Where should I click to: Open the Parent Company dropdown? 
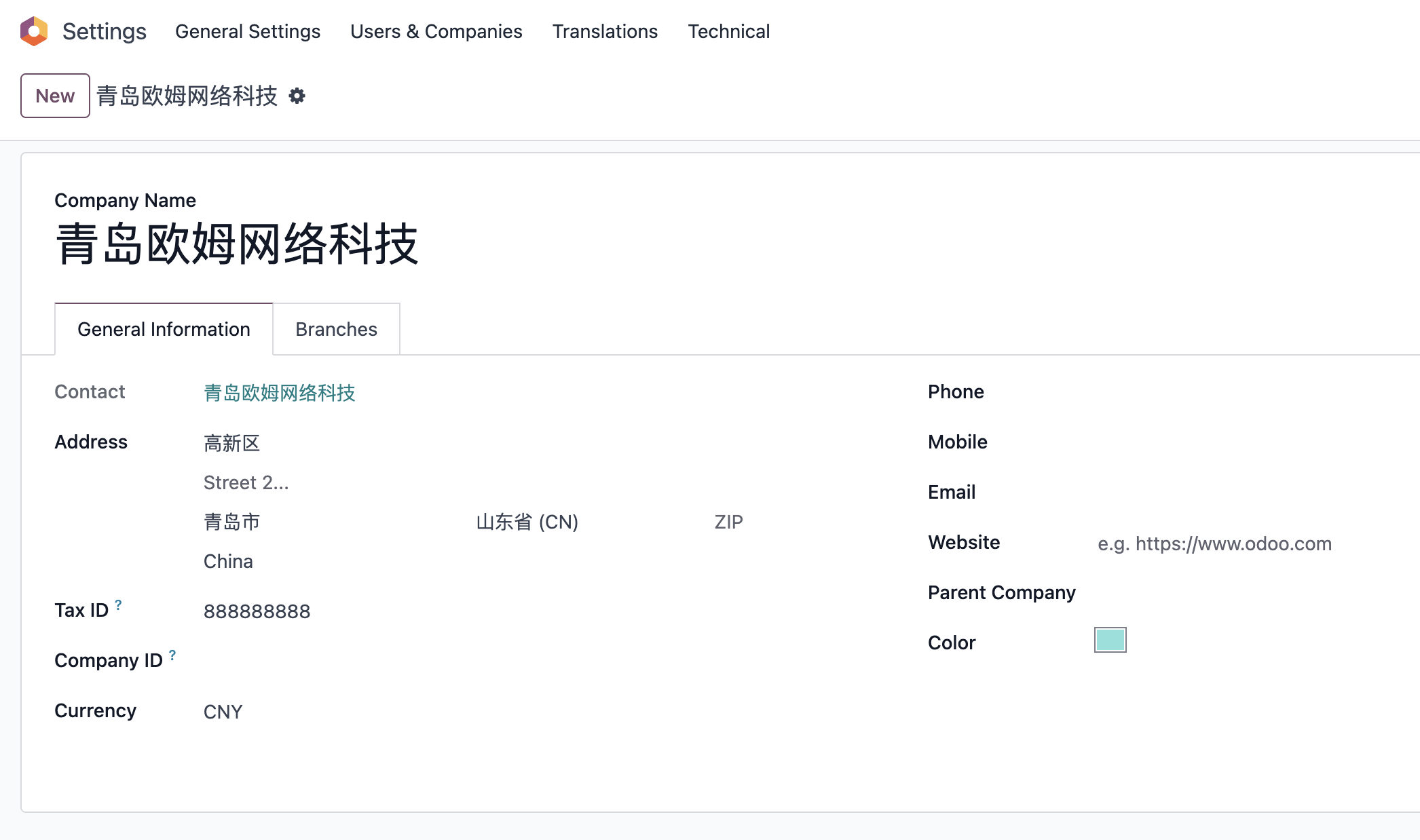click(1256, 592)
